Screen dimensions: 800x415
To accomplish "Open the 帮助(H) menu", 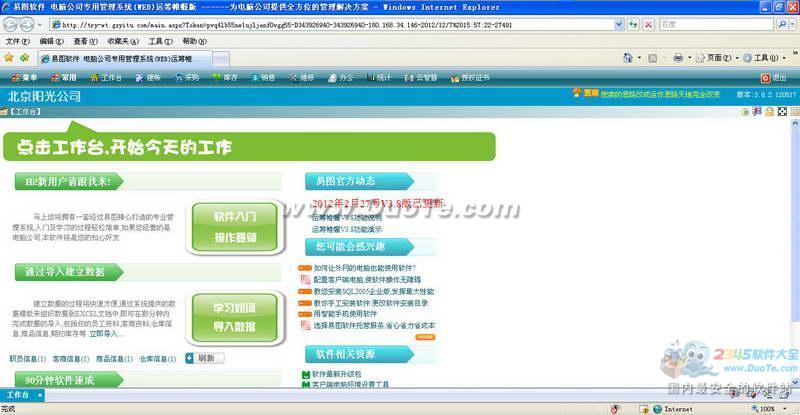I will point(194,41).
